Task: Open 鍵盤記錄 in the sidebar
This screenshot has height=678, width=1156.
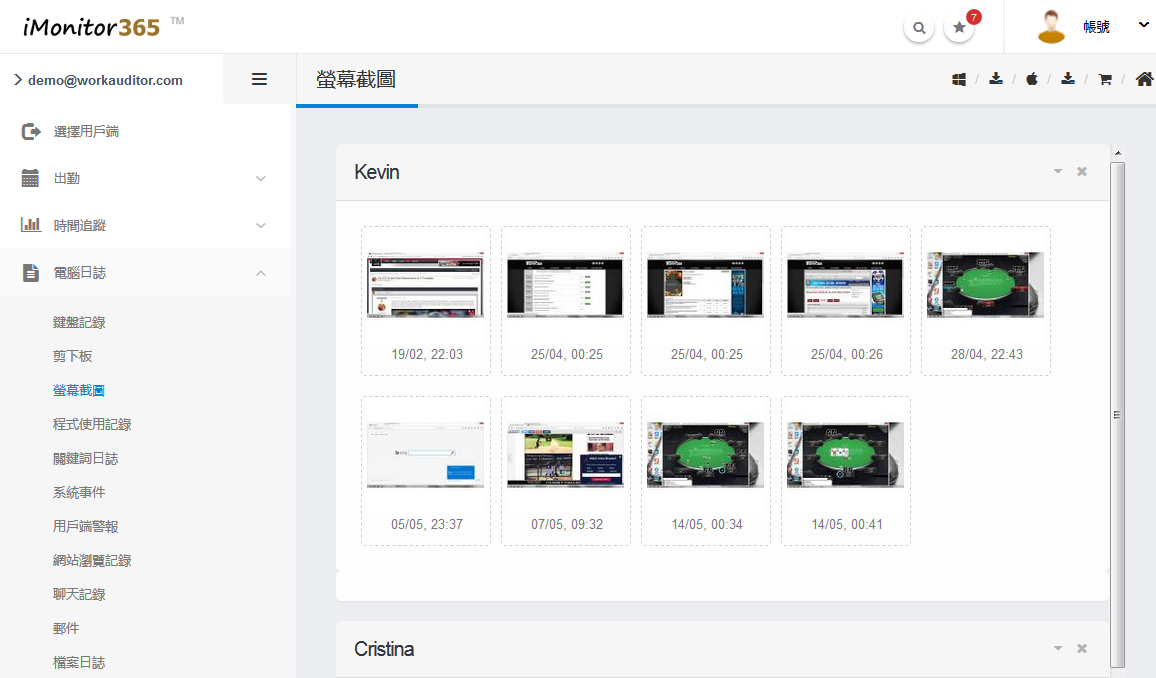Action: 79,322
